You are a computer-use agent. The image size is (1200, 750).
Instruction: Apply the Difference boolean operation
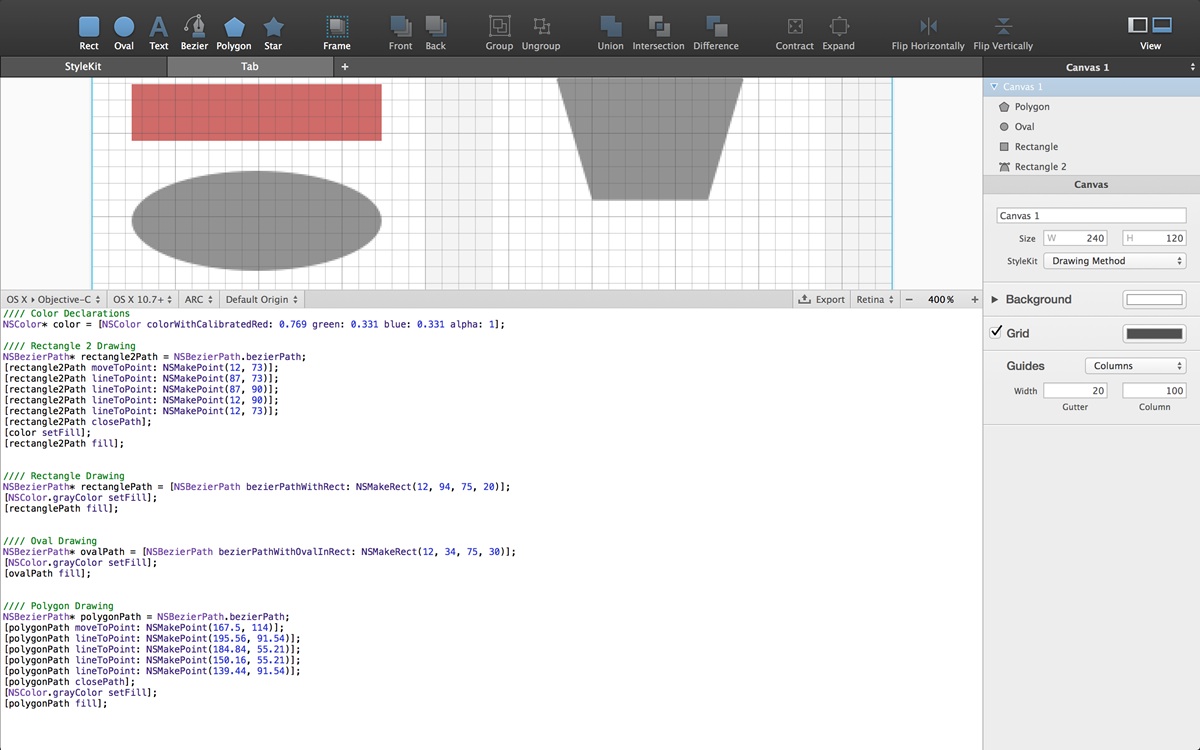coord(716,33)
